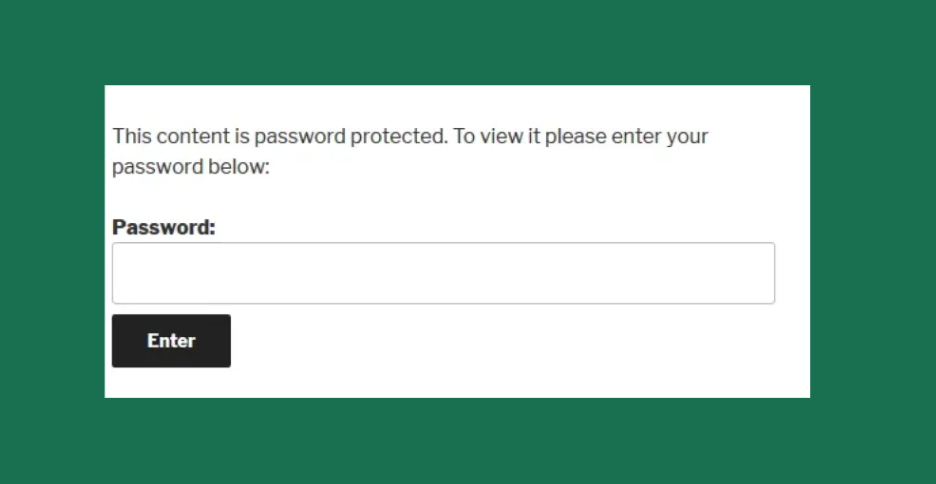Click the Enter button

coord(171,341)
